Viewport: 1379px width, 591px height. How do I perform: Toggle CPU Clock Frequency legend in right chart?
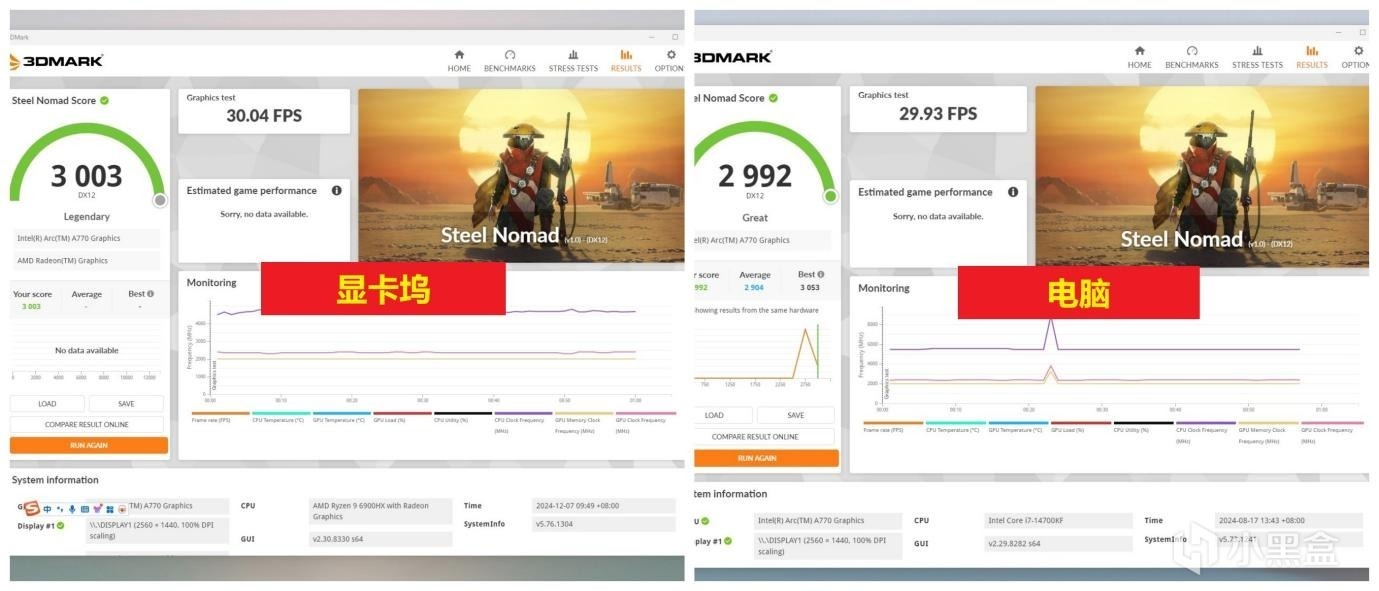coord(1206,432)
